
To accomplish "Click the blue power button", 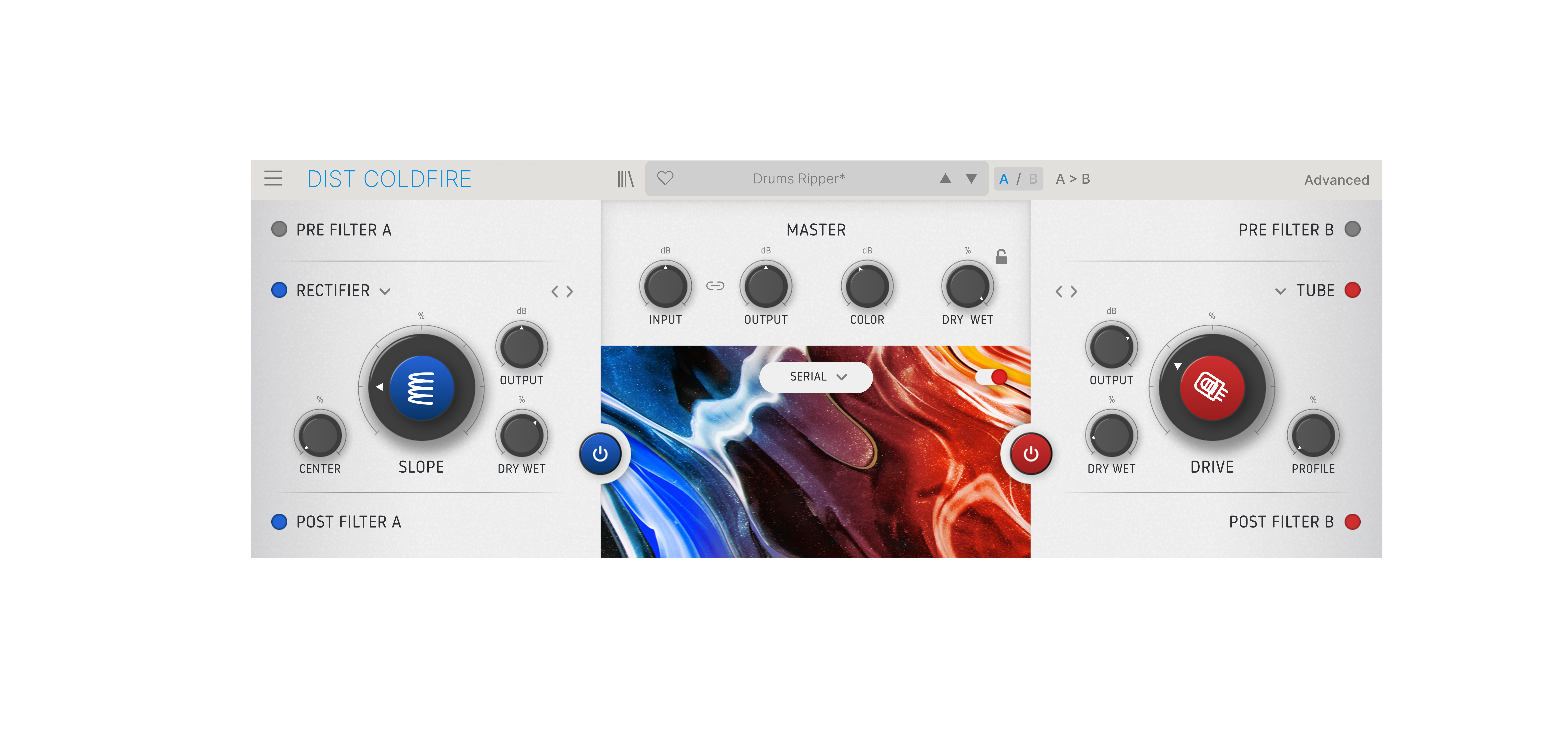I will coord(600,453).
